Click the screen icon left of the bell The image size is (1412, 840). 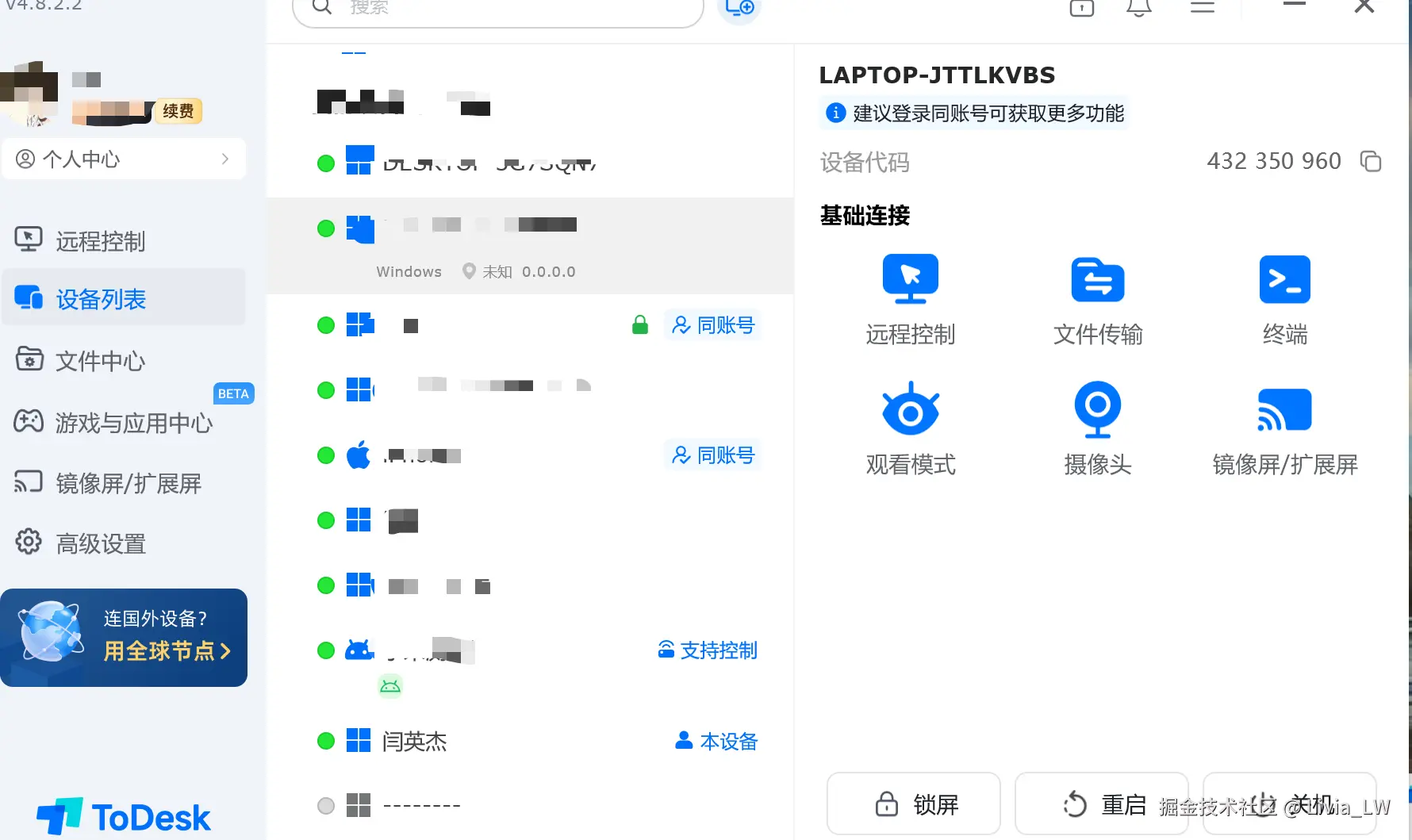click(1082, 8)
